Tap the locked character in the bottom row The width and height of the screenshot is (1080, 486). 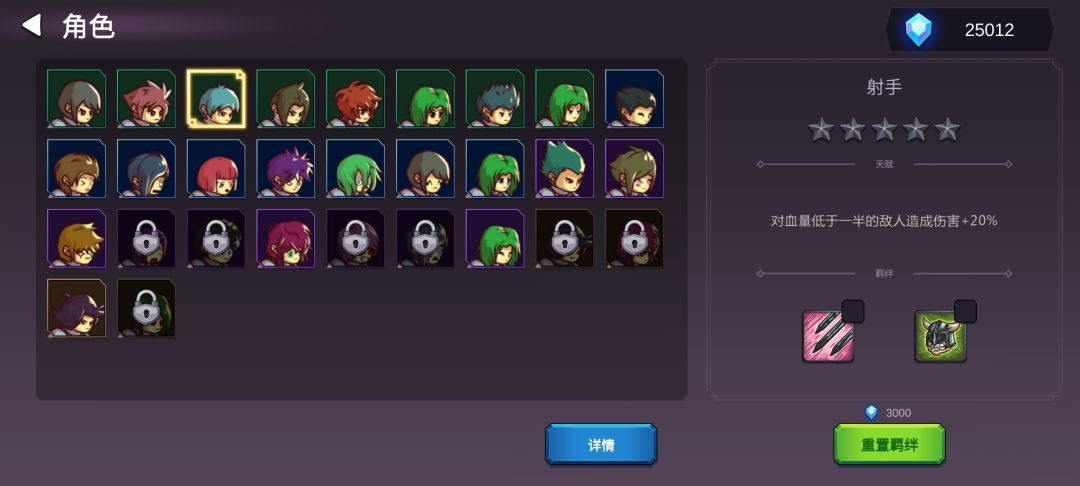pyautogui.click(x=146, y=308)
